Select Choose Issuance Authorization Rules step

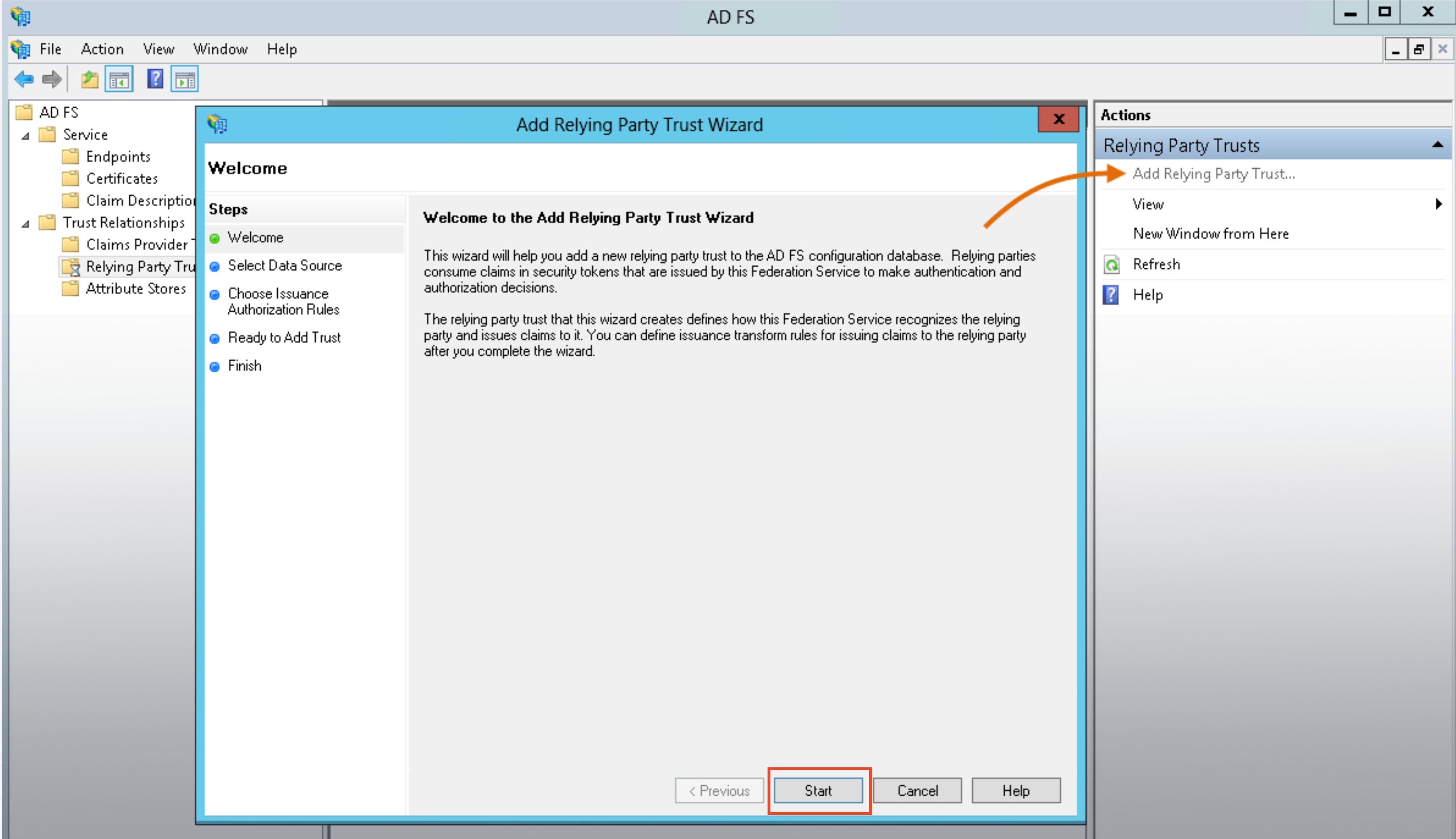(283, 301)
